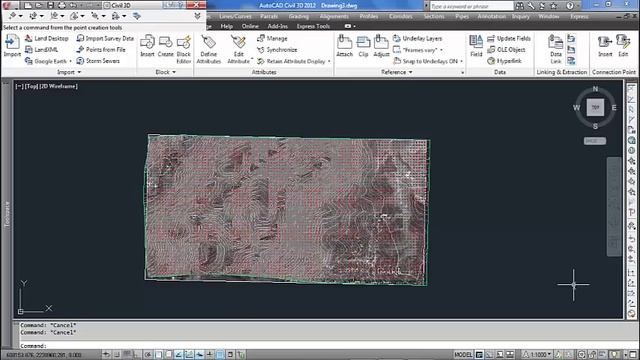640x360 pixels.
Task: Insert a block from Block panel
Action: point(147,46)
